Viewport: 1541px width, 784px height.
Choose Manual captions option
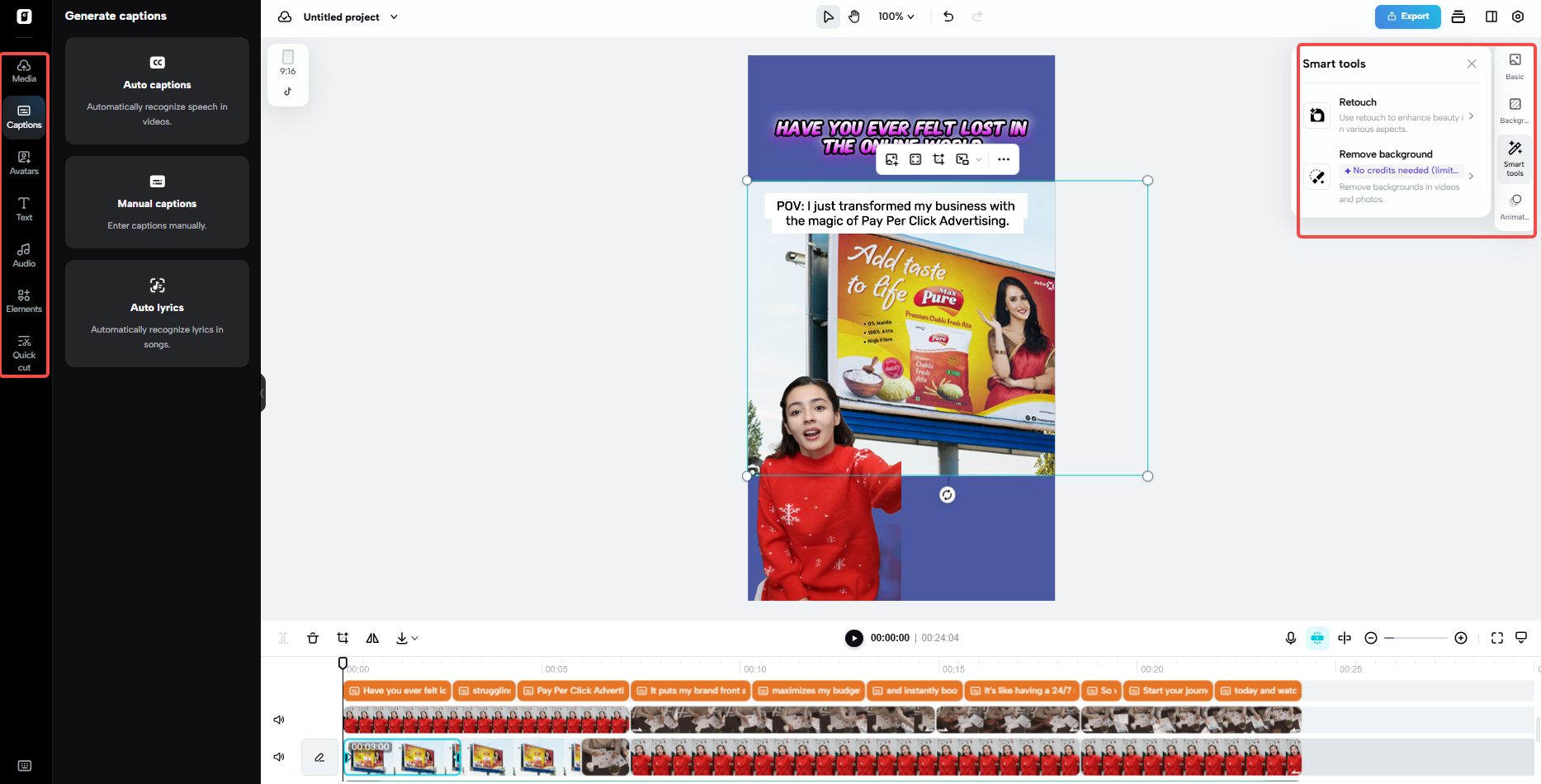tap(157, 202)
